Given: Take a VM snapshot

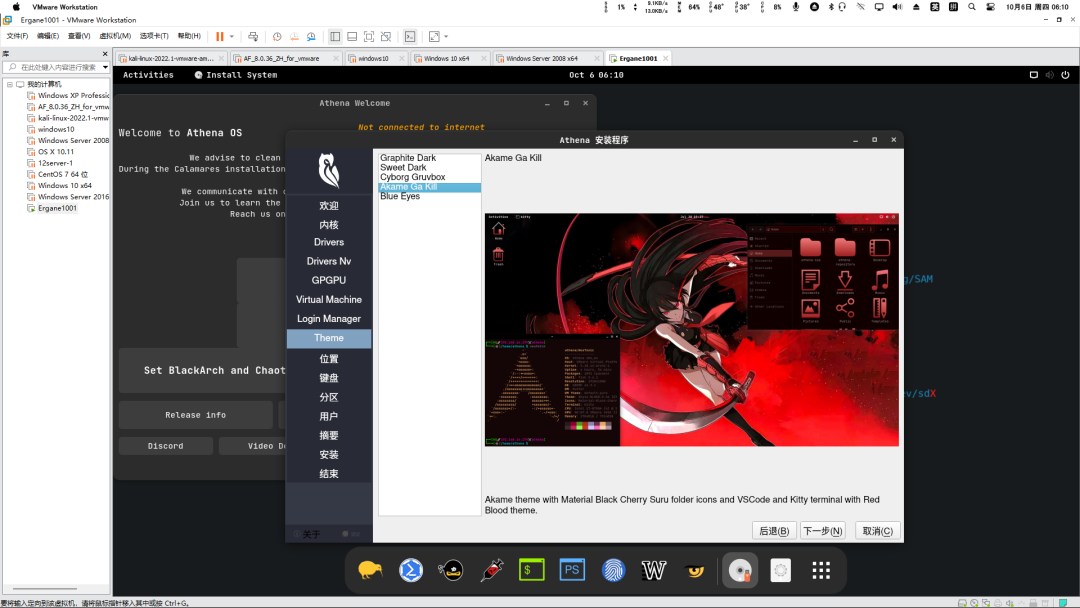Looking at the screenshot, I should 277,36.
